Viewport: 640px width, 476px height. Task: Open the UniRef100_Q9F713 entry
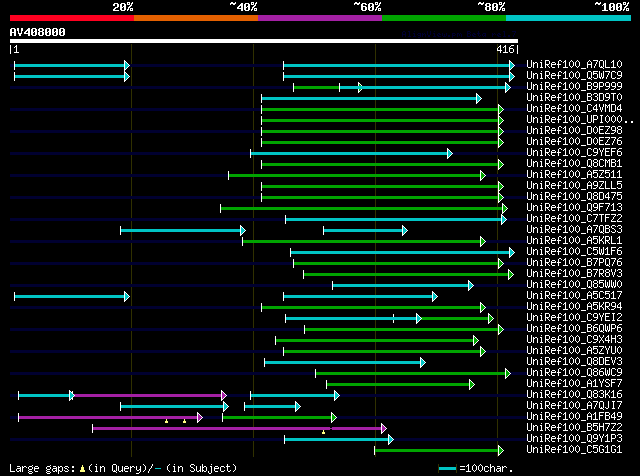574,208
